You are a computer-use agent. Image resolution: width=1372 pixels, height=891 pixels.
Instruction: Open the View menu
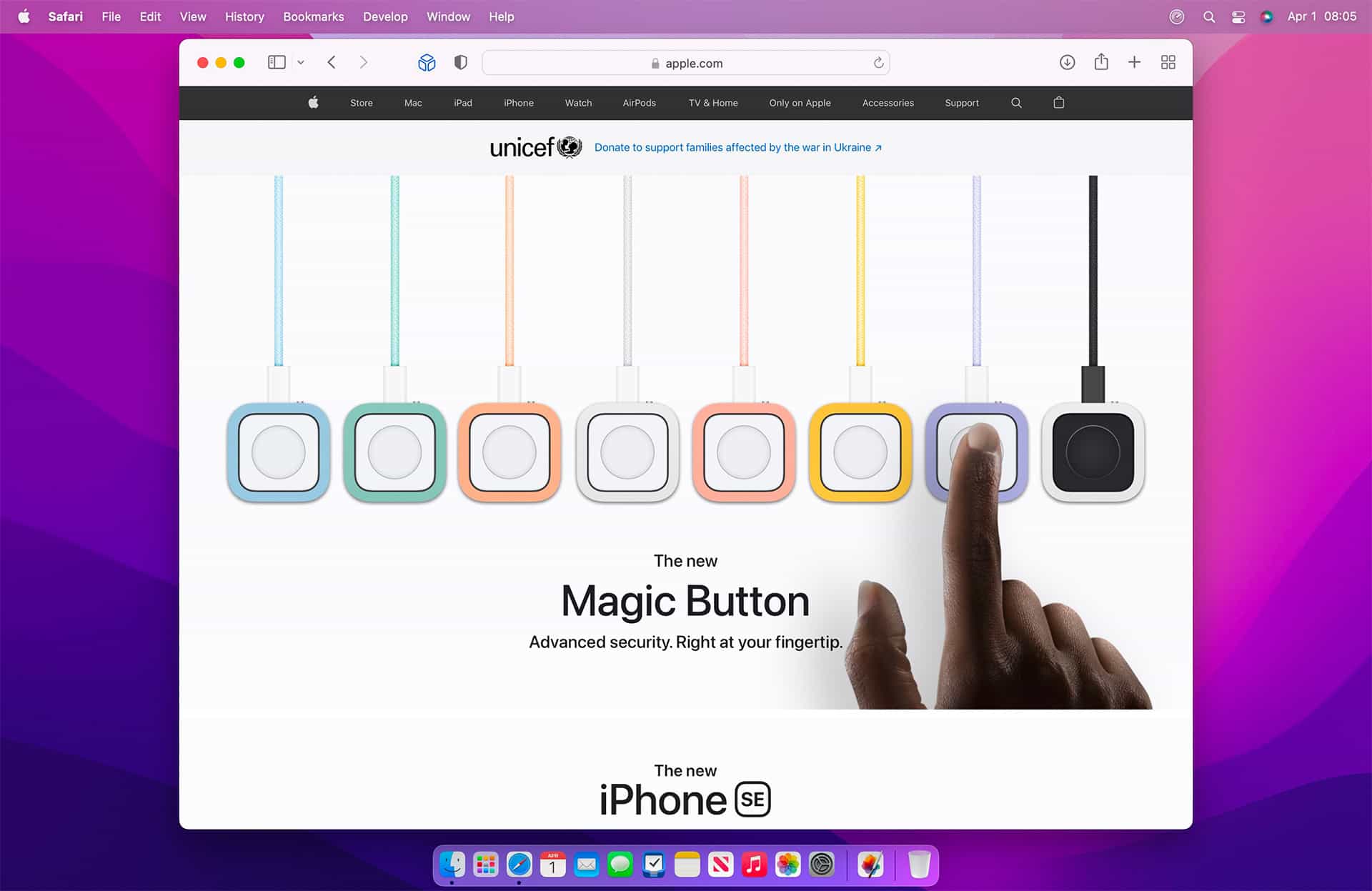click(x=193, y=16)
